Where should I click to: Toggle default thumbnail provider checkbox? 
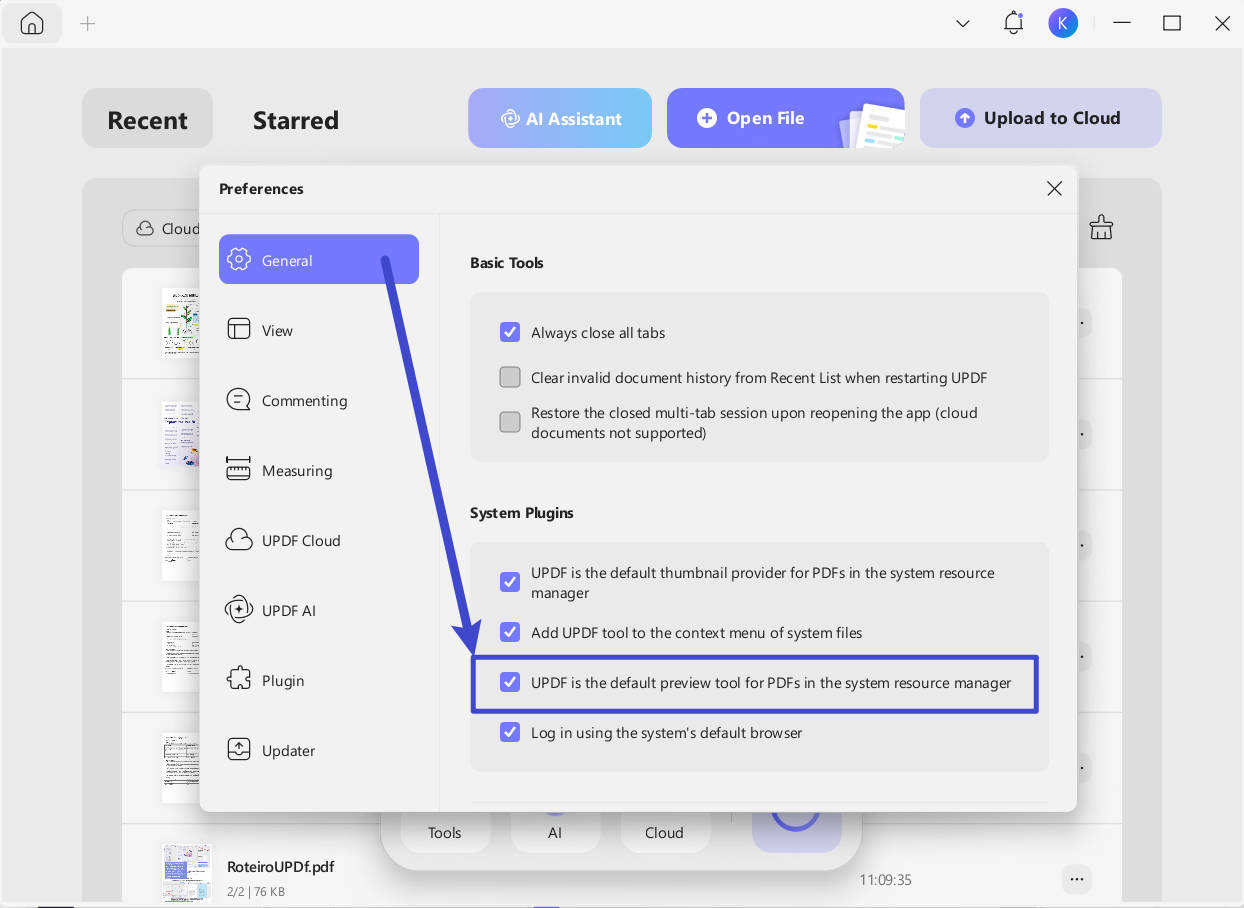point(510,582)
